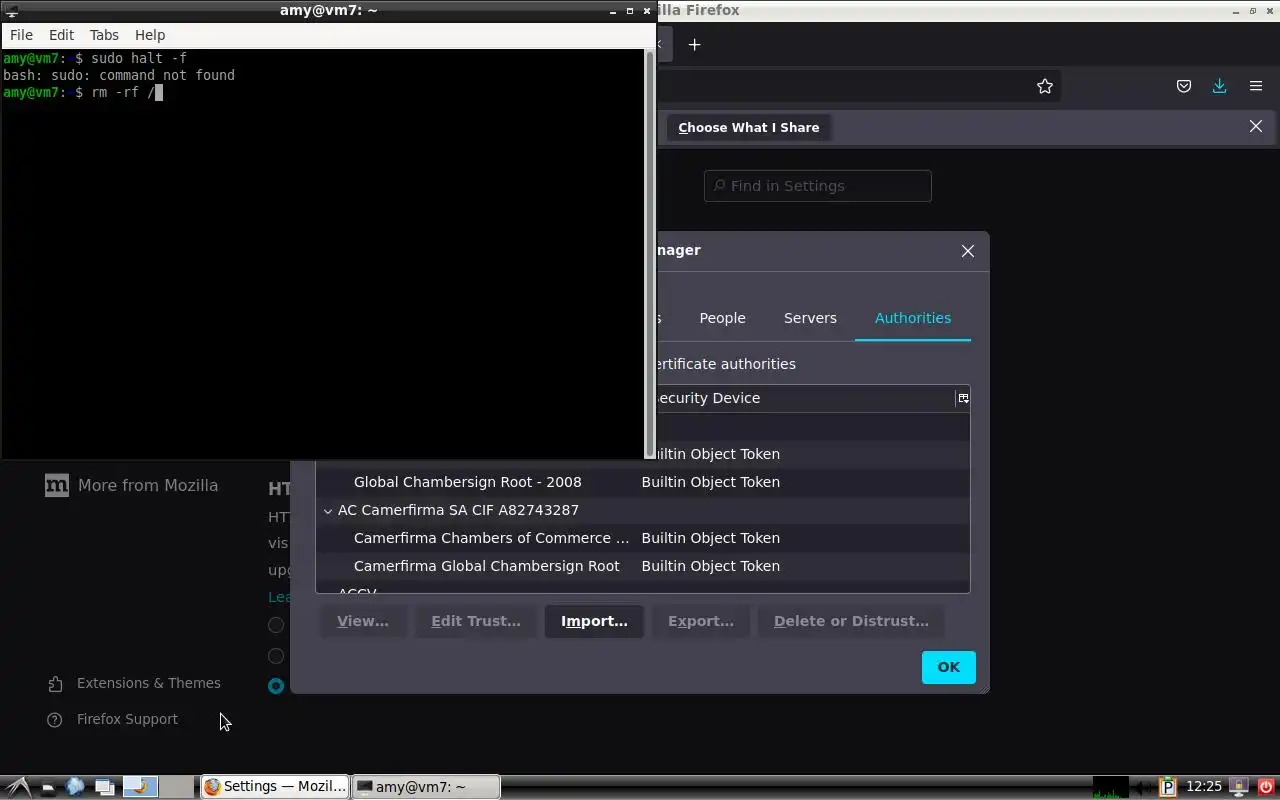Confirm the Certificate Manager with OK
Viewport: 1280px width, 800px height.
948,667
